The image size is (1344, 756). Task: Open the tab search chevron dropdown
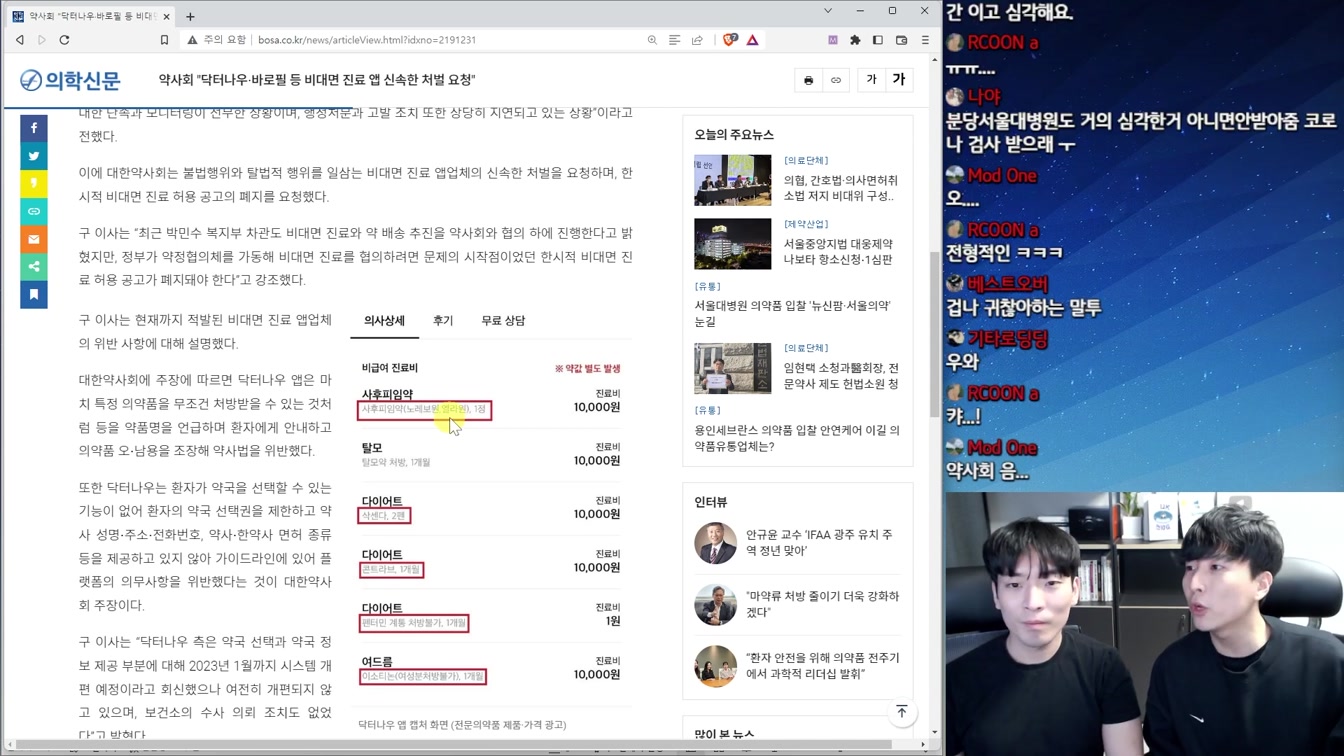coord(828,11)
